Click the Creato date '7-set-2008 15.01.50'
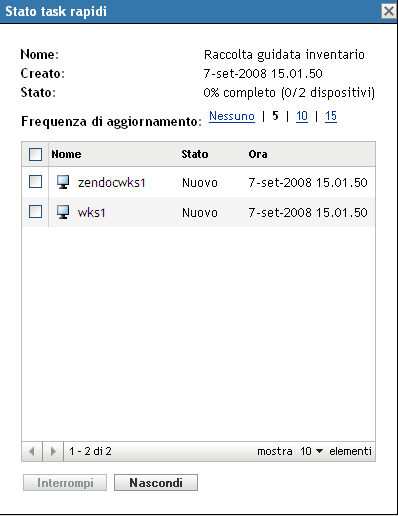The image size is (398, 516). tap(263, 74)
